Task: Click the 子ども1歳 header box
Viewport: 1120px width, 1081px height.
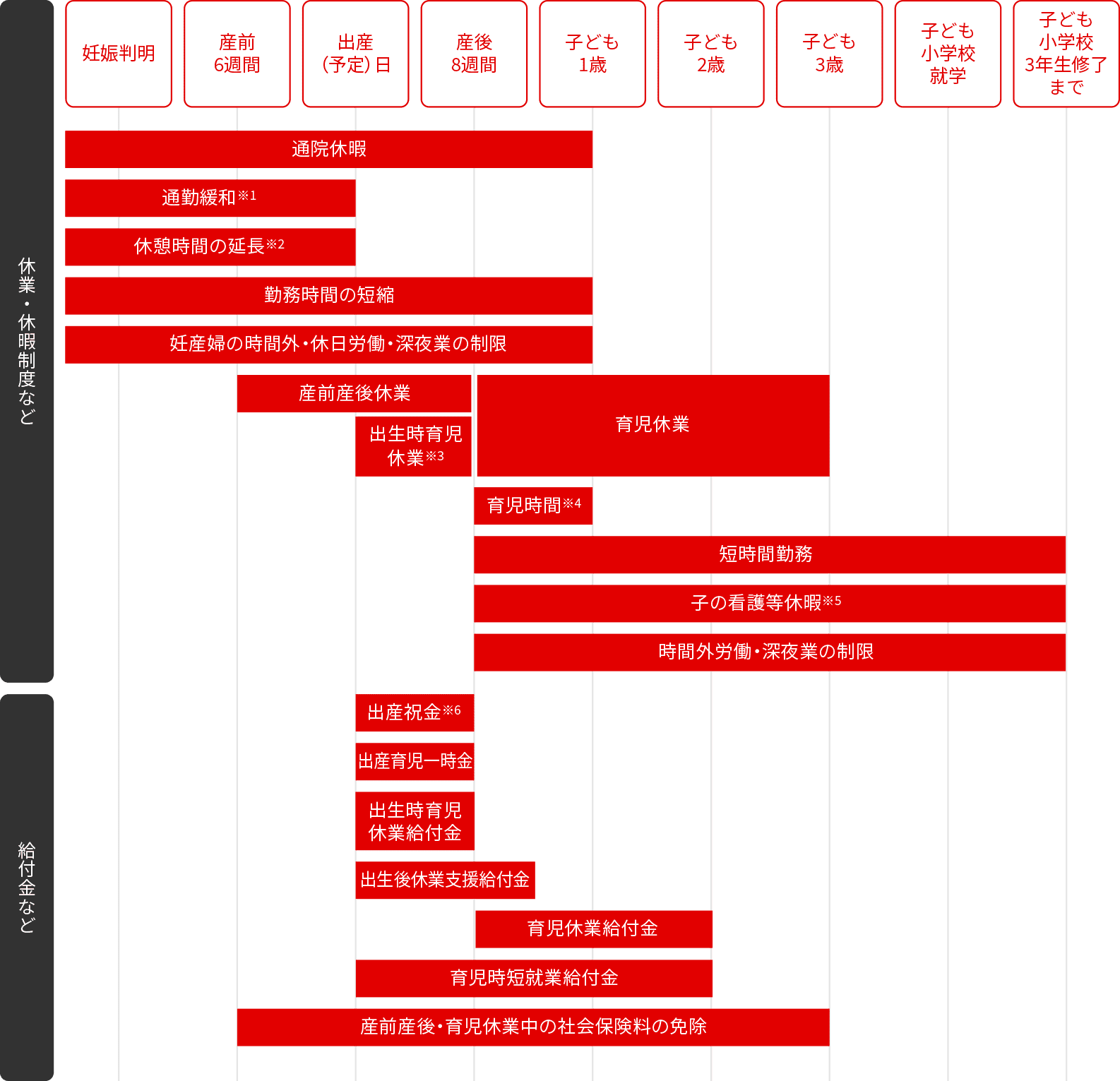Action: pyautogui.click(x=592, y=54)
